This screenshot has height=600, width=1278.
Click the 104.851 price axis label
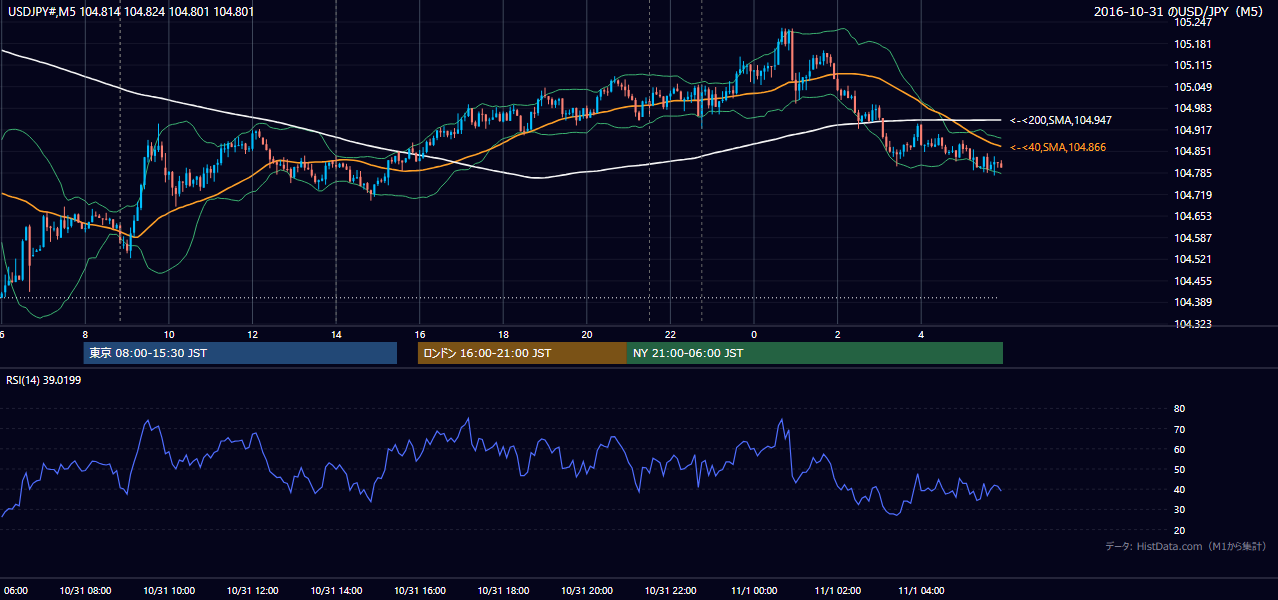(1192, 151)
